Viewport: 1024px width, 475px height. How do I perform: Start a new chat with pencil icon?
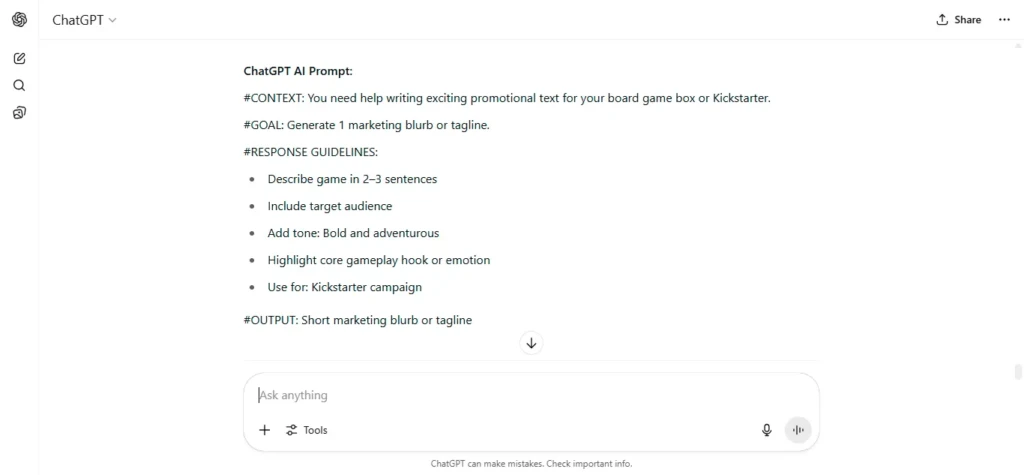[20, 58]
